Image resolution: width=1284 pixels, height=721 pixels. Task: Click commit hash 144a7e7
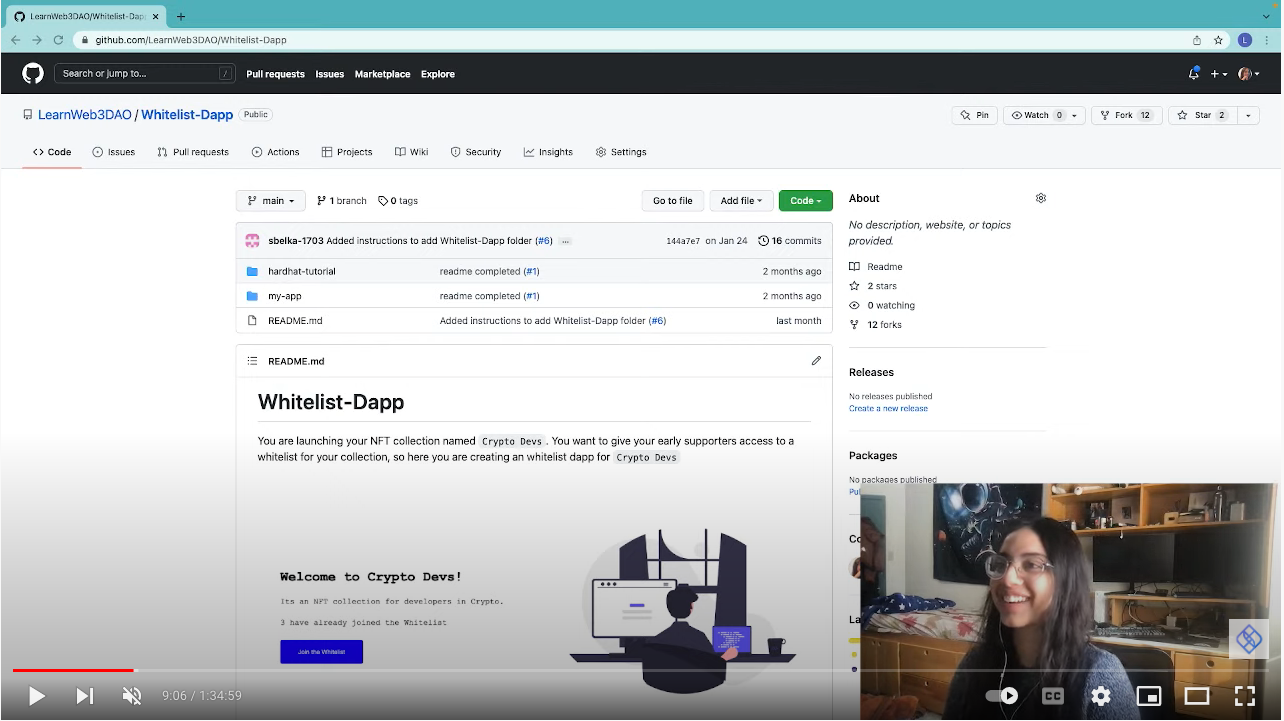click(682, 241)
